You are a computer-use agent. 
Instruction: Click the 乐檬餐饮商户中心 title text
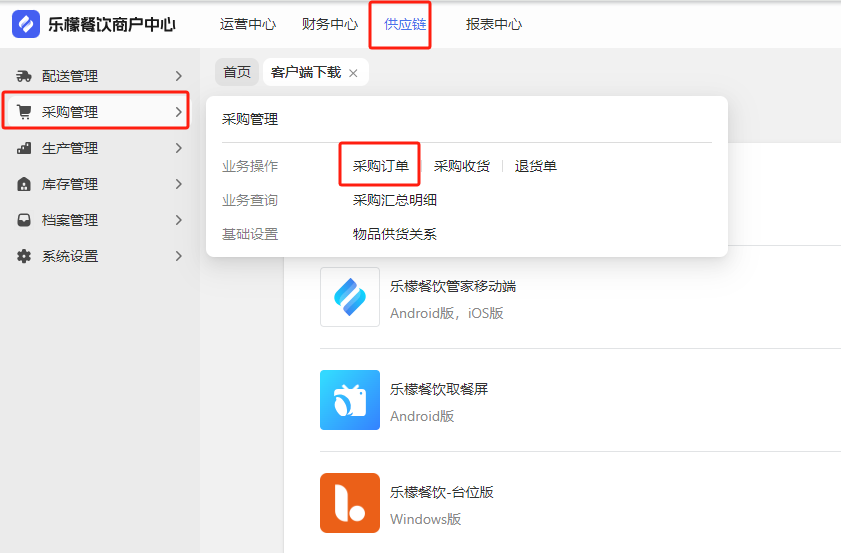112,24
